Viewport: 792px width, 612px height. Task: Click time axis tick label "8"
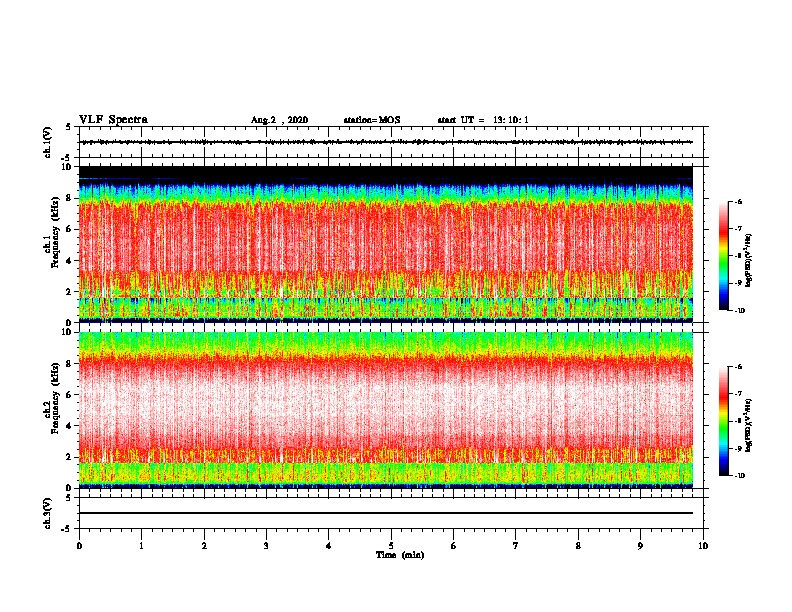click(578, 546)
